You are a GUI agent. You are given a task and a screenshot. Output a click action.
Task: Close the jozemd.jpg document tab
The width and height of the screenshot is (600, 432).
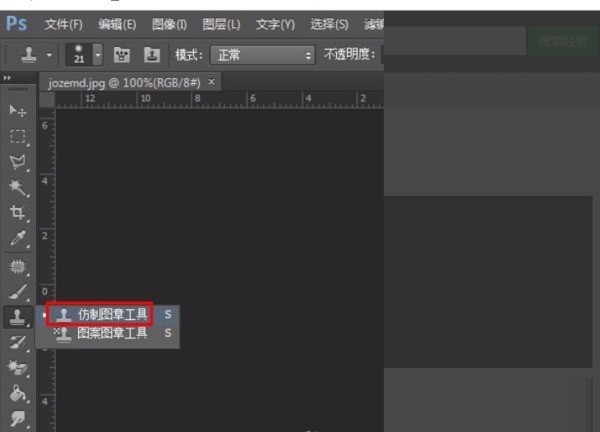click(211, 82)
